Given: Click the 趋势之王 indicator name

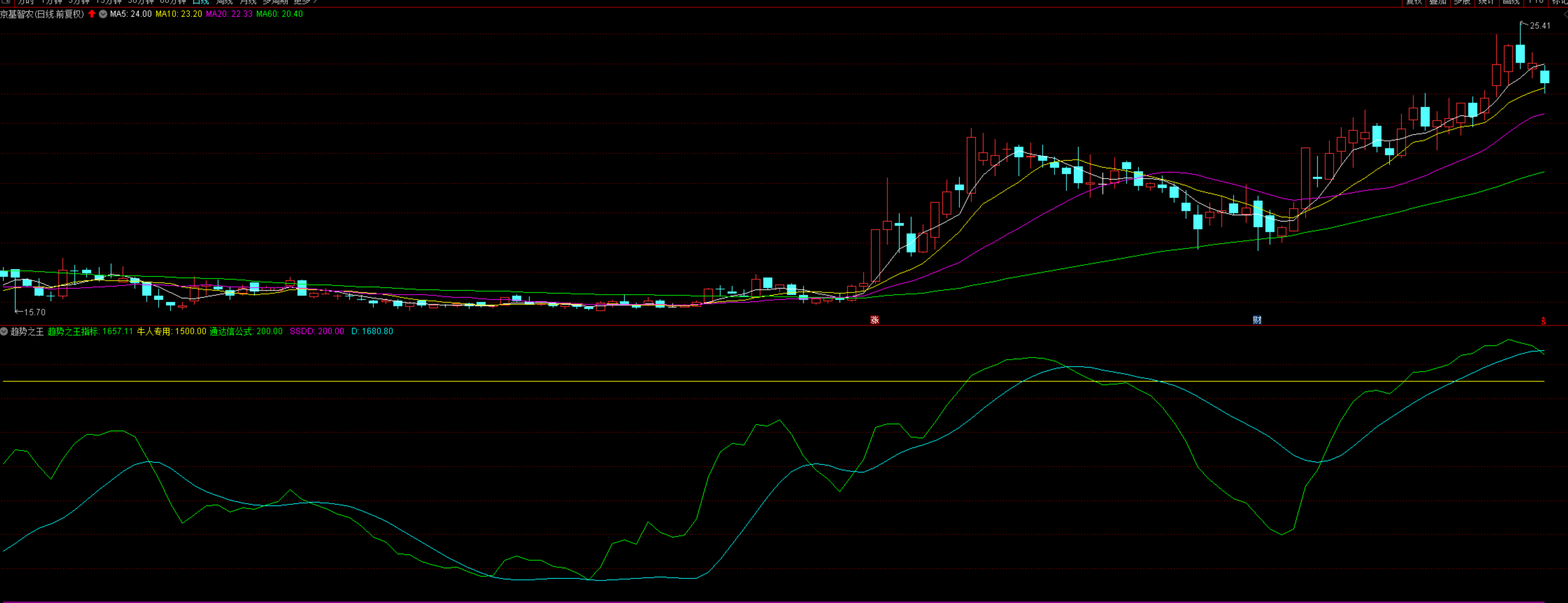Looking at the screenshot, I should (28, 332).
